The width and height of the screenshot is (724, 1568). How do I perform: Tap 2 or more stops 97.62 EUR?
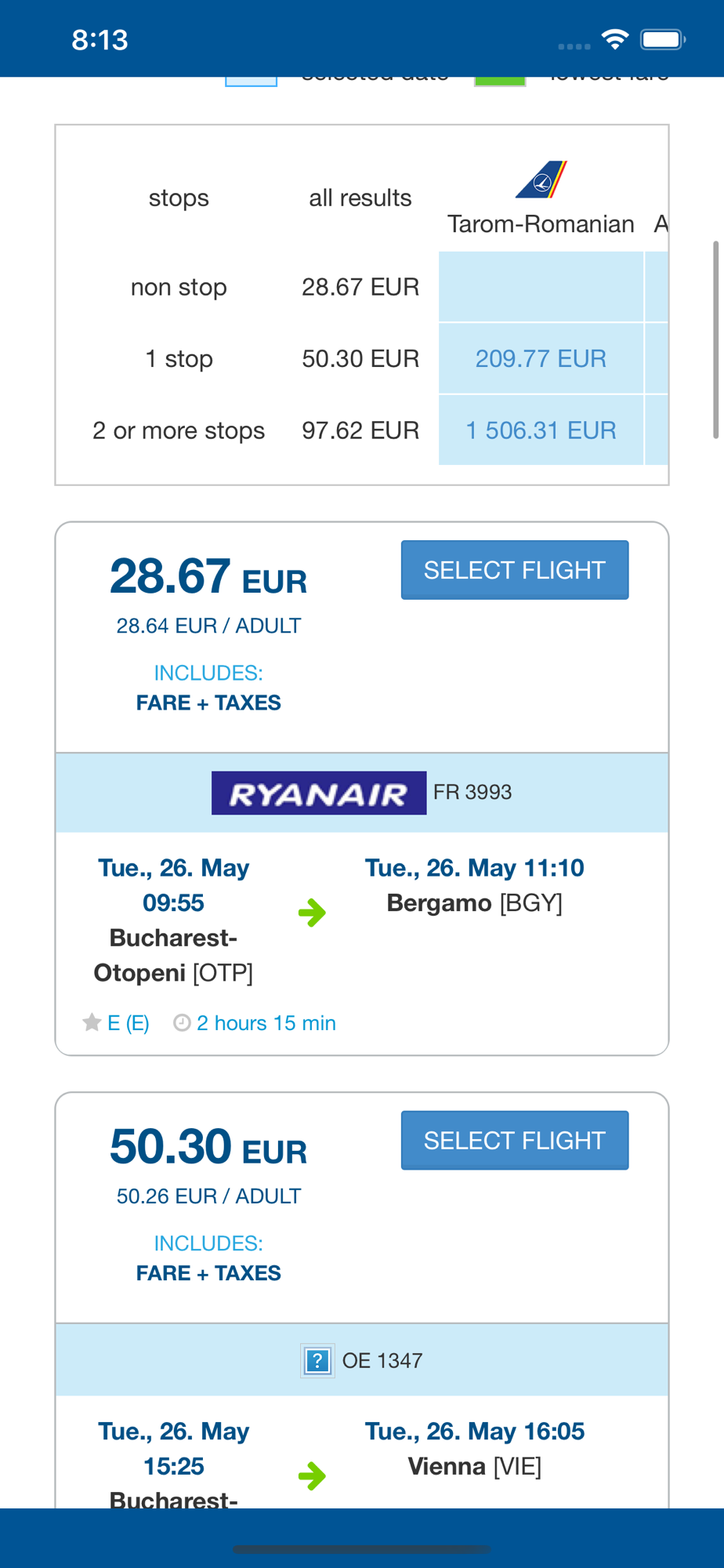coord(360,430)
